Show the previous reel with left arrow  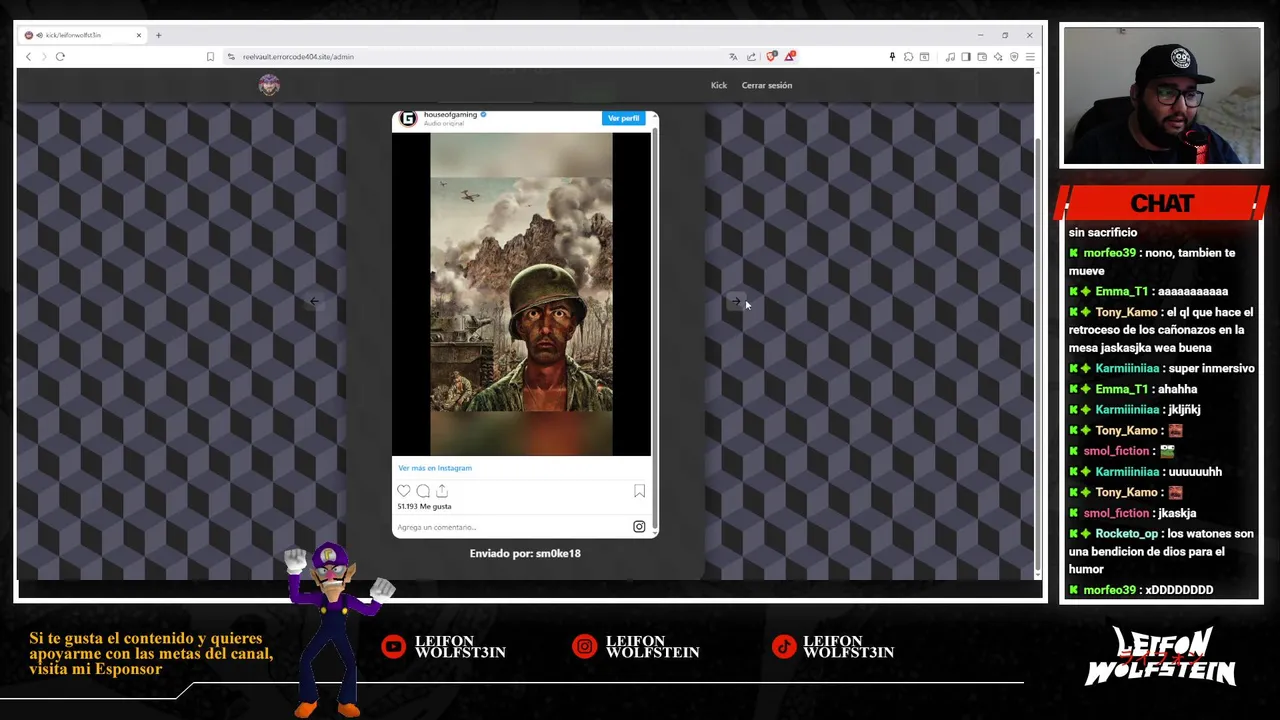click(x=314, y=301)
